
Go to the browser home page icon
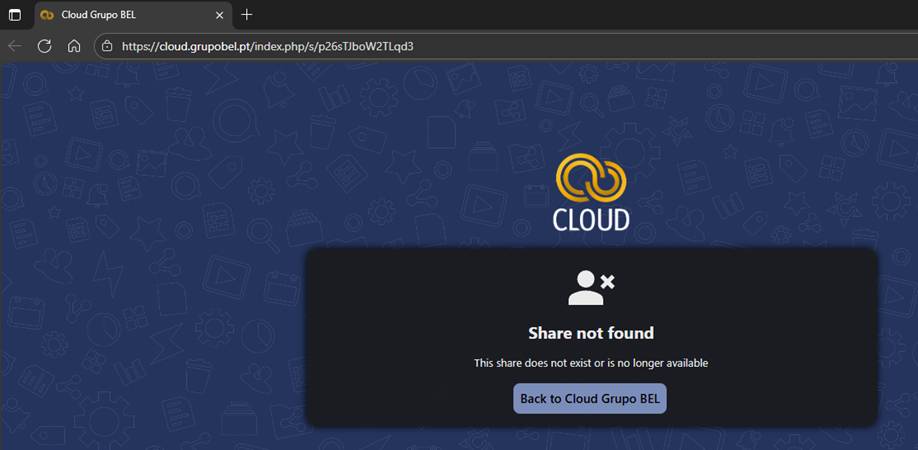(74, 46)
